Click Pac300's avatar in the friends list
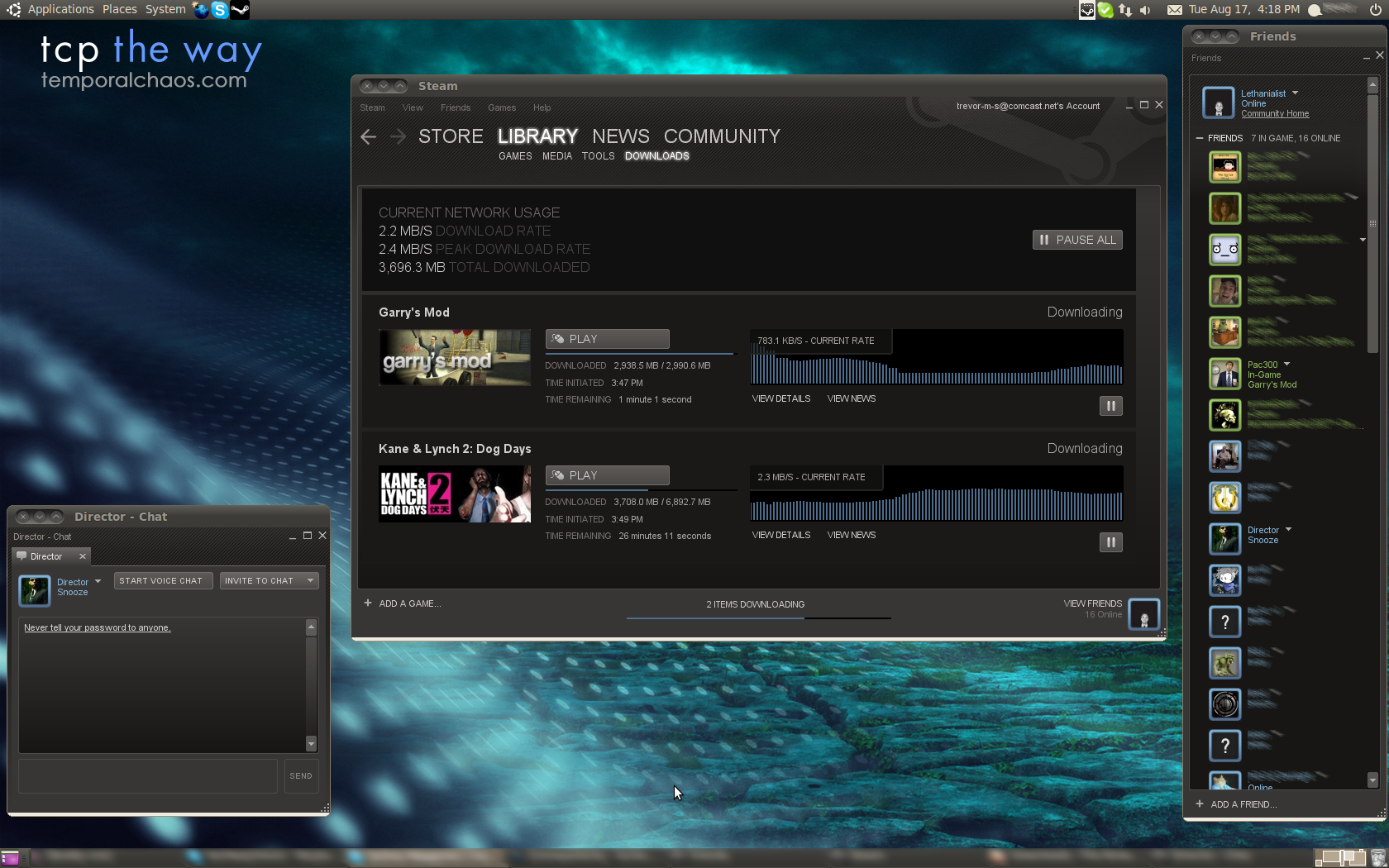The image size is (1389, 868). 1224,374
